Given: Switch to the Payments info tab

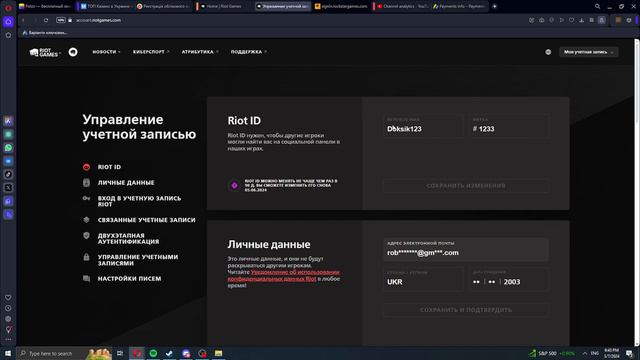Looking at the screenshot, I should [459, 7].
